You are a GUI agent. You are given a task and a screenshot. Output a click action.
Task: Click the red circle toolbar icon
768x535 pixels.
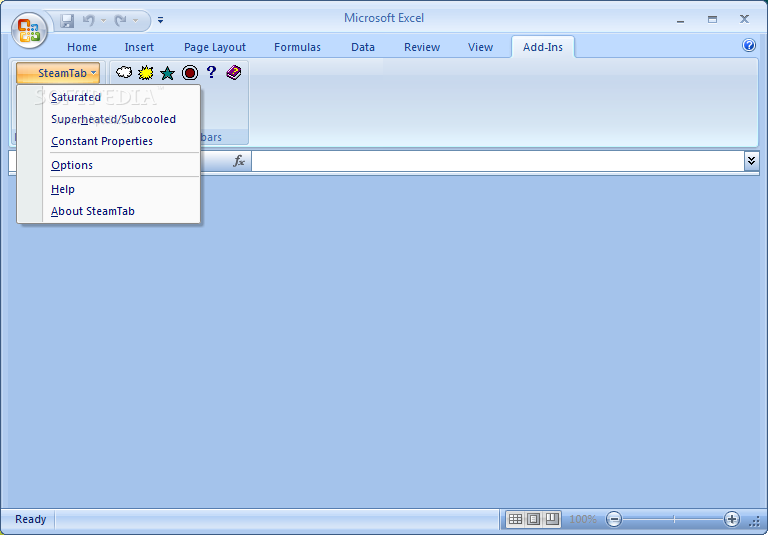click(190, 73)
